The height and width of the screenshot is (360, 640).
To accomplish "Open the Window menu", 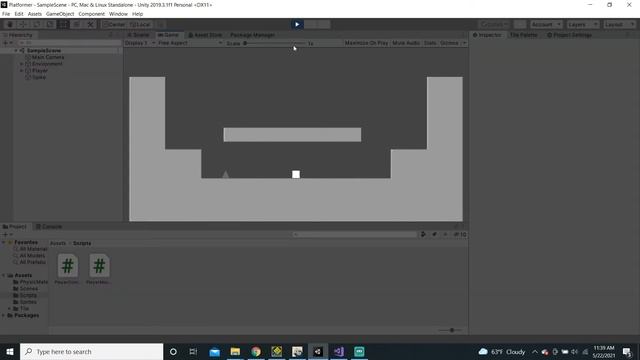I will 118,14.
